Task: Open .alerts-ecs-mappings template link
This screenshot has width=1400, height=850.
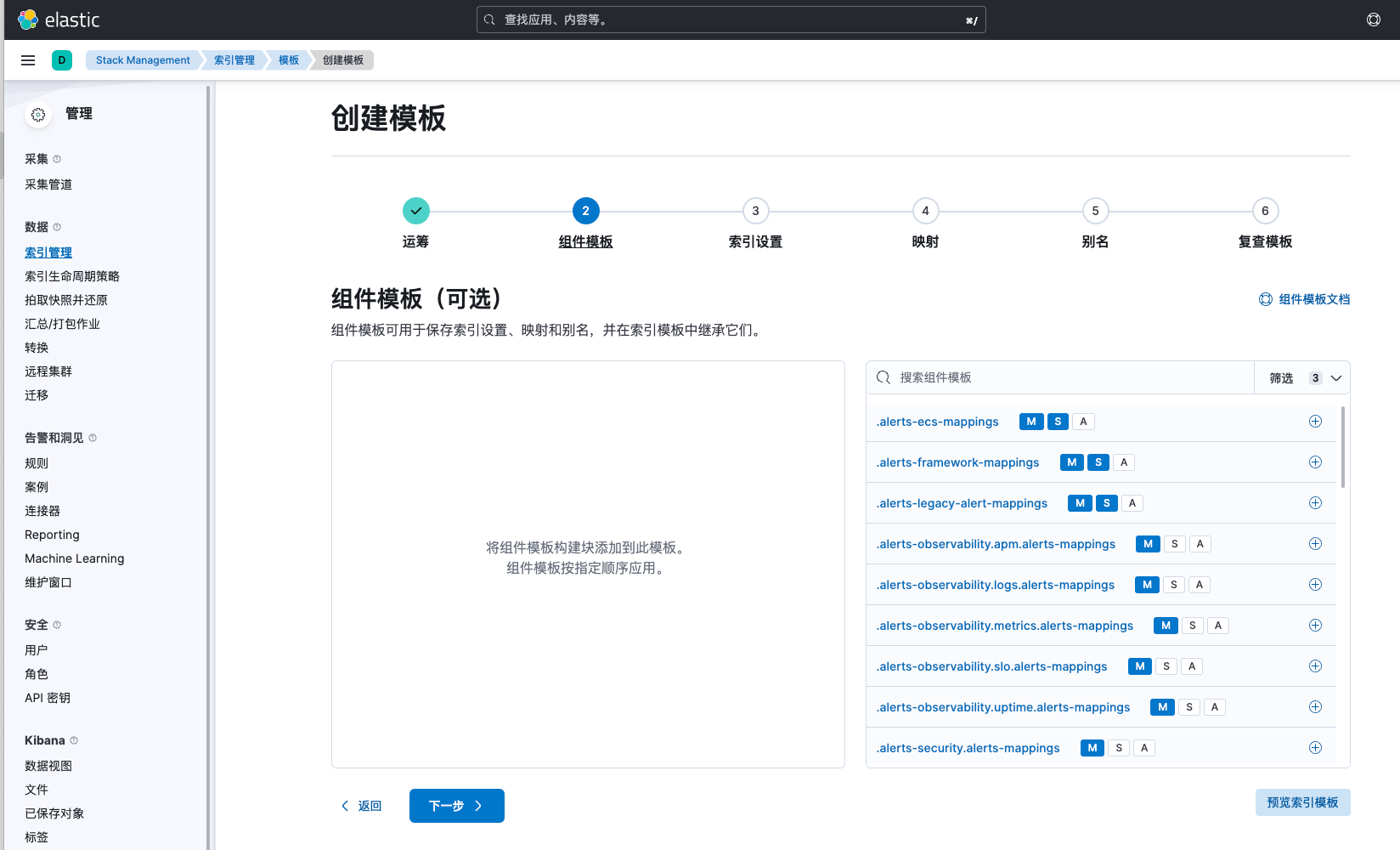Action: (x=938, y=422)
